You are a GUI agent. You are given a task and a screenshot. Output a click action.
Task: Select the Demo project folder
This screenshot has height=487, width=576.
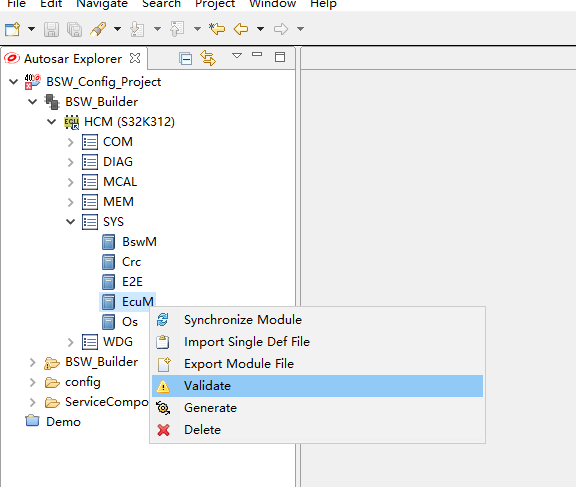point(63,422)
